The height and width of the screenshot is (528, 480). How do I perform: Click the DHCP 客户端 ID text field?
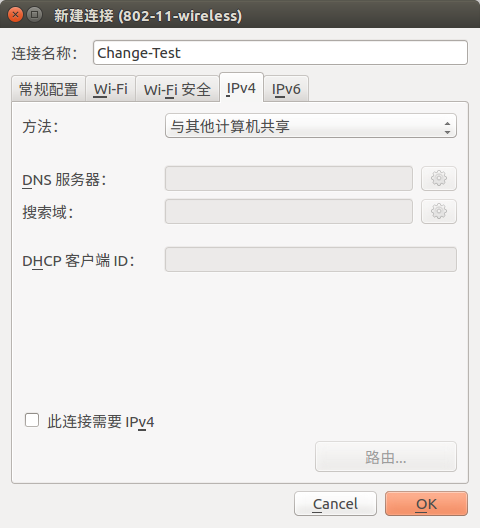[x=311, y=259]
